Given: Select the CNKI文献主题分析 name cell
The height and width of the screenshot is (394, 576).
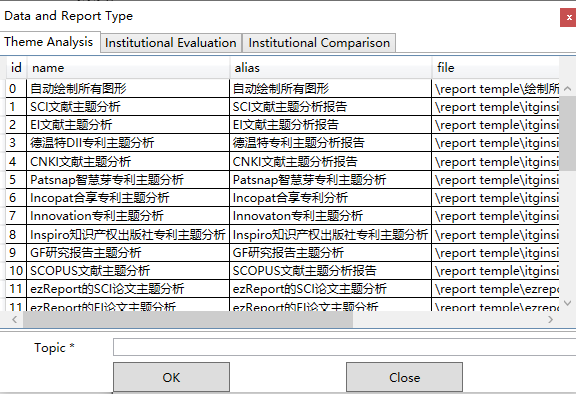Looking at the screenshot, I should tap(128, 161).
